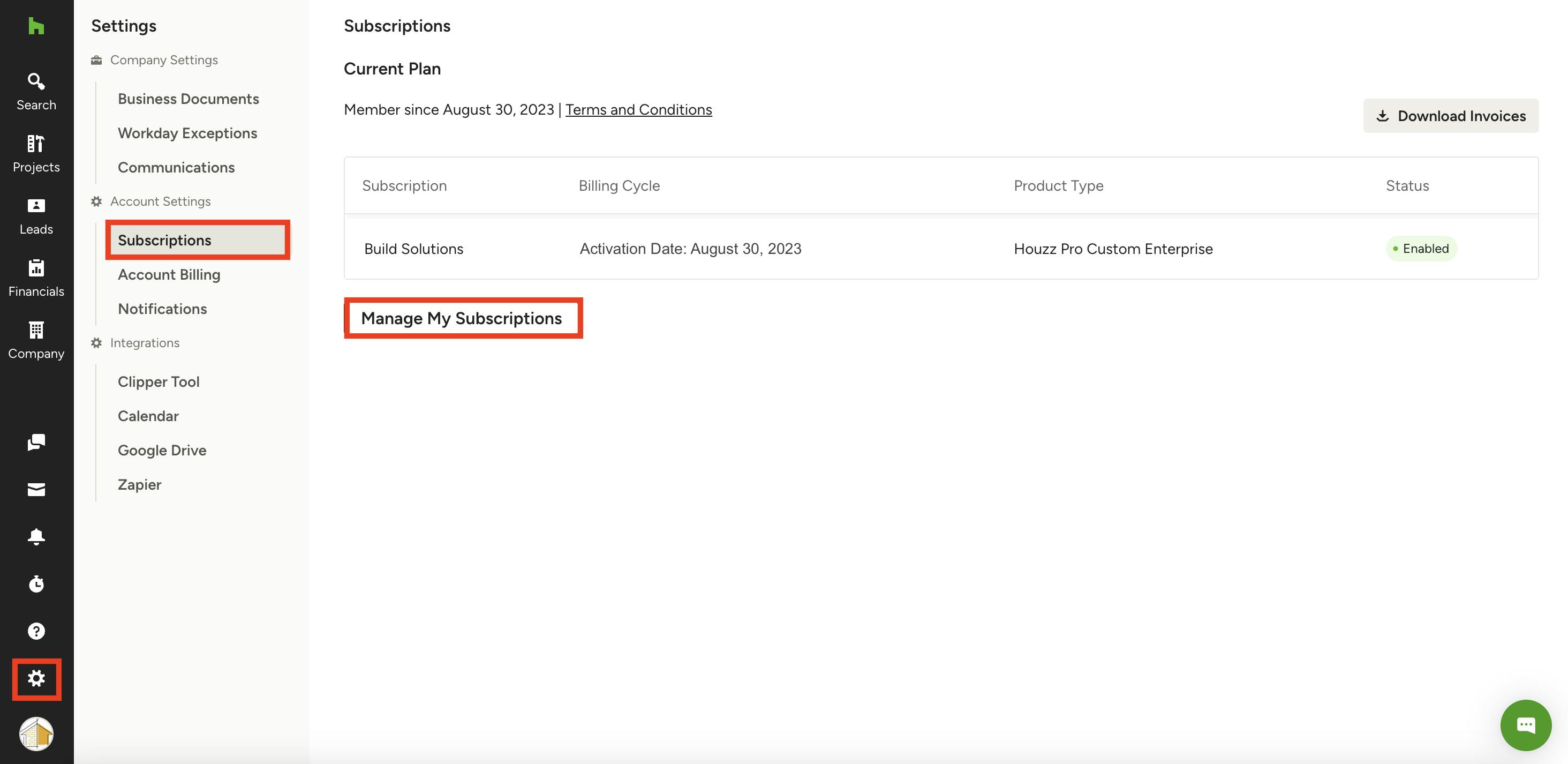1568x764 pixels.
Task: Open Clipper Tool integration
Action: pos(159,381)
